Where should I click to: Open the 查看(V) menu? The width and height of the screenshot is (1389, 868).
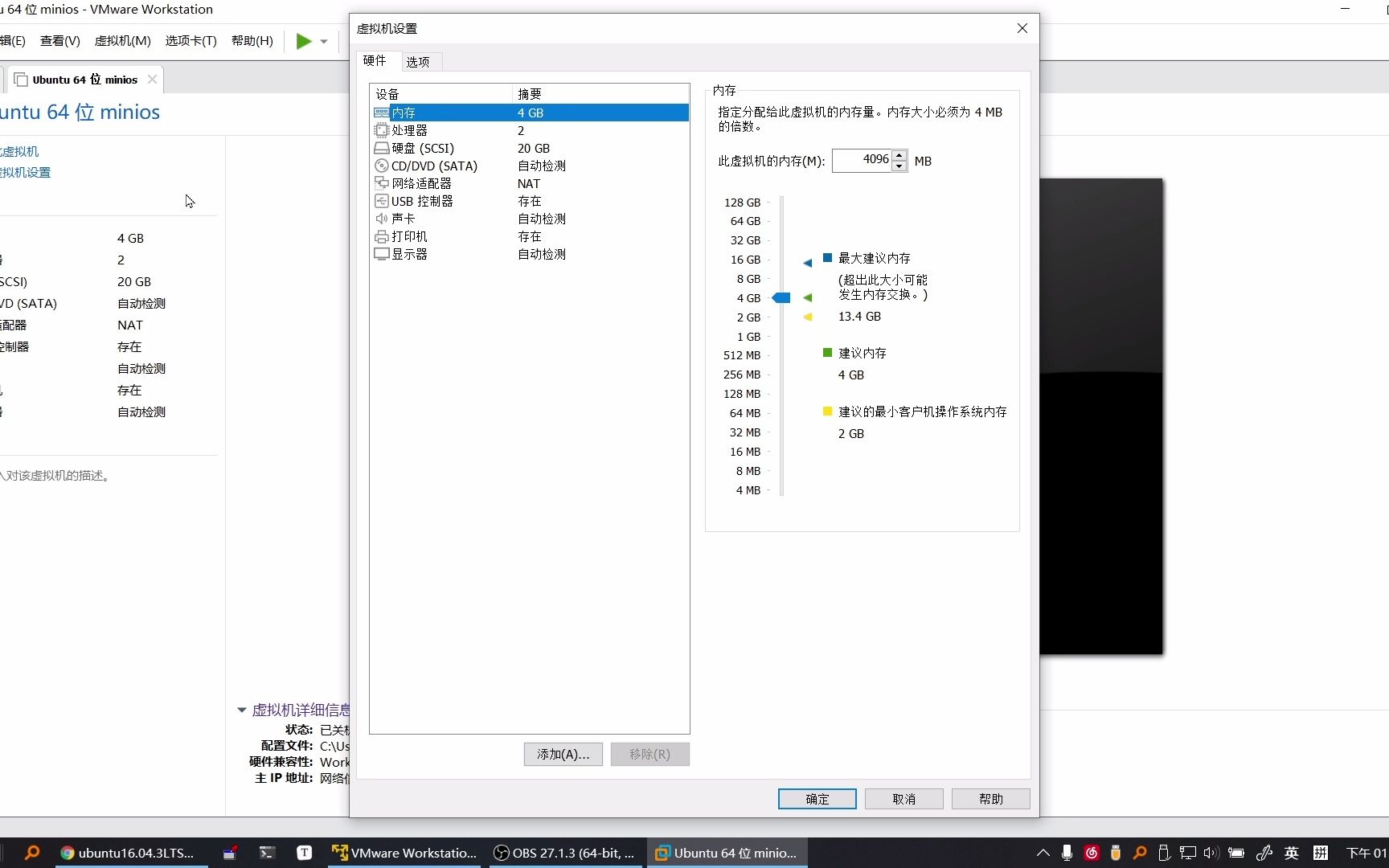click(60, 41)
